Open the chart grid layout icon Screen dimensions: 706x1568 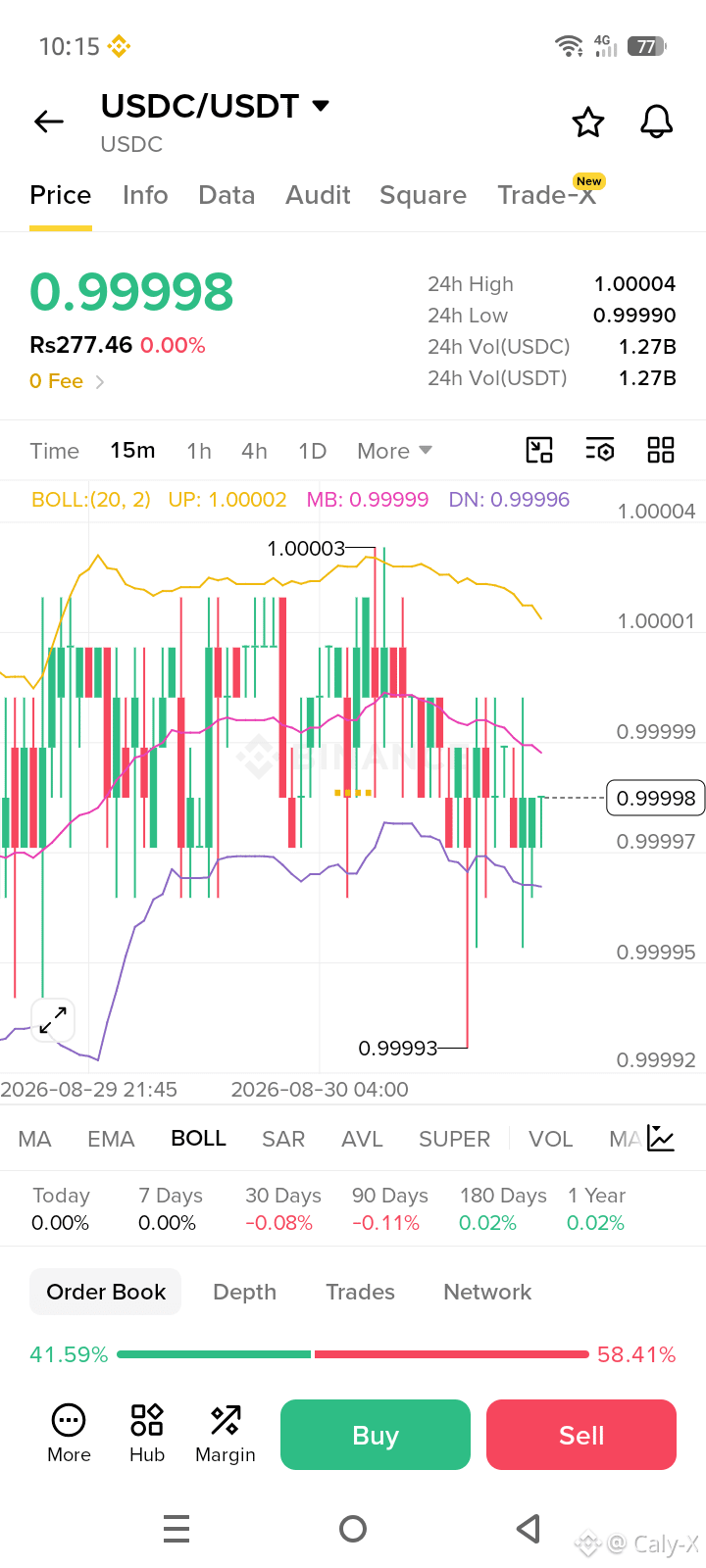pyautogui.click(x=661, y=450)
